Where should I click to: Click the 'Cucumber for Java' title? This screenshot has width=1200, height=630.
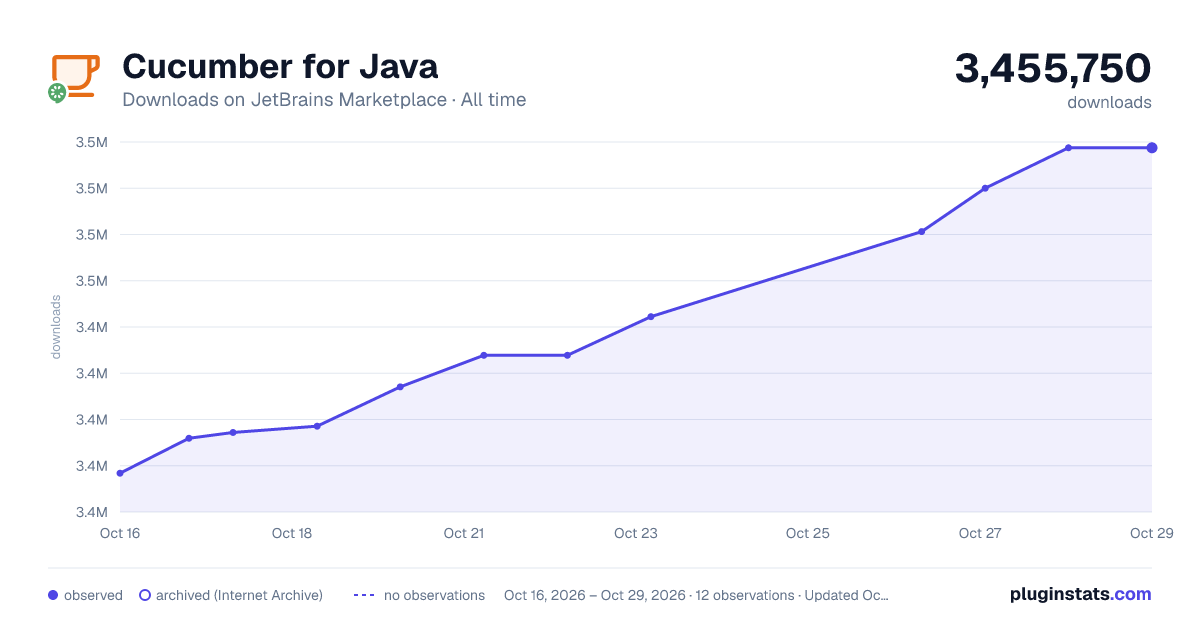tap(280, 67)
